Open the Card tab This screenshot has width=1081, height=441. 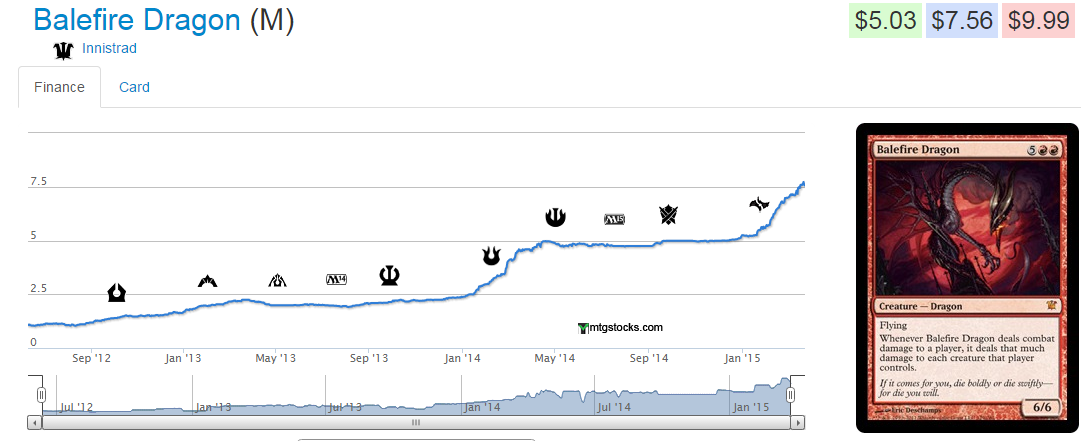[134, 87]
